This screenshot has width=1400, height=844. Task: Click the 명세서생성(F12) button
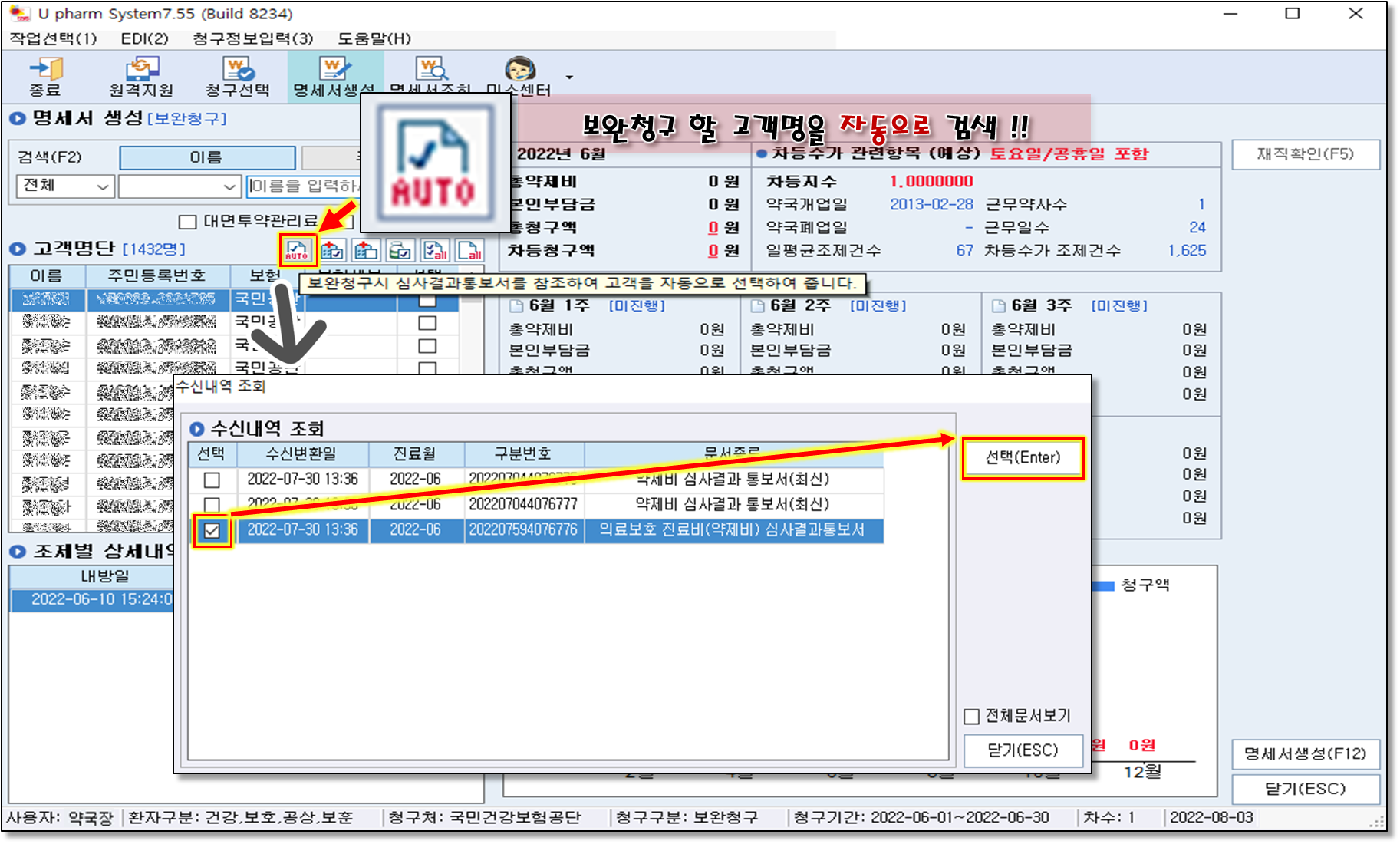[x=1305, y=753]
